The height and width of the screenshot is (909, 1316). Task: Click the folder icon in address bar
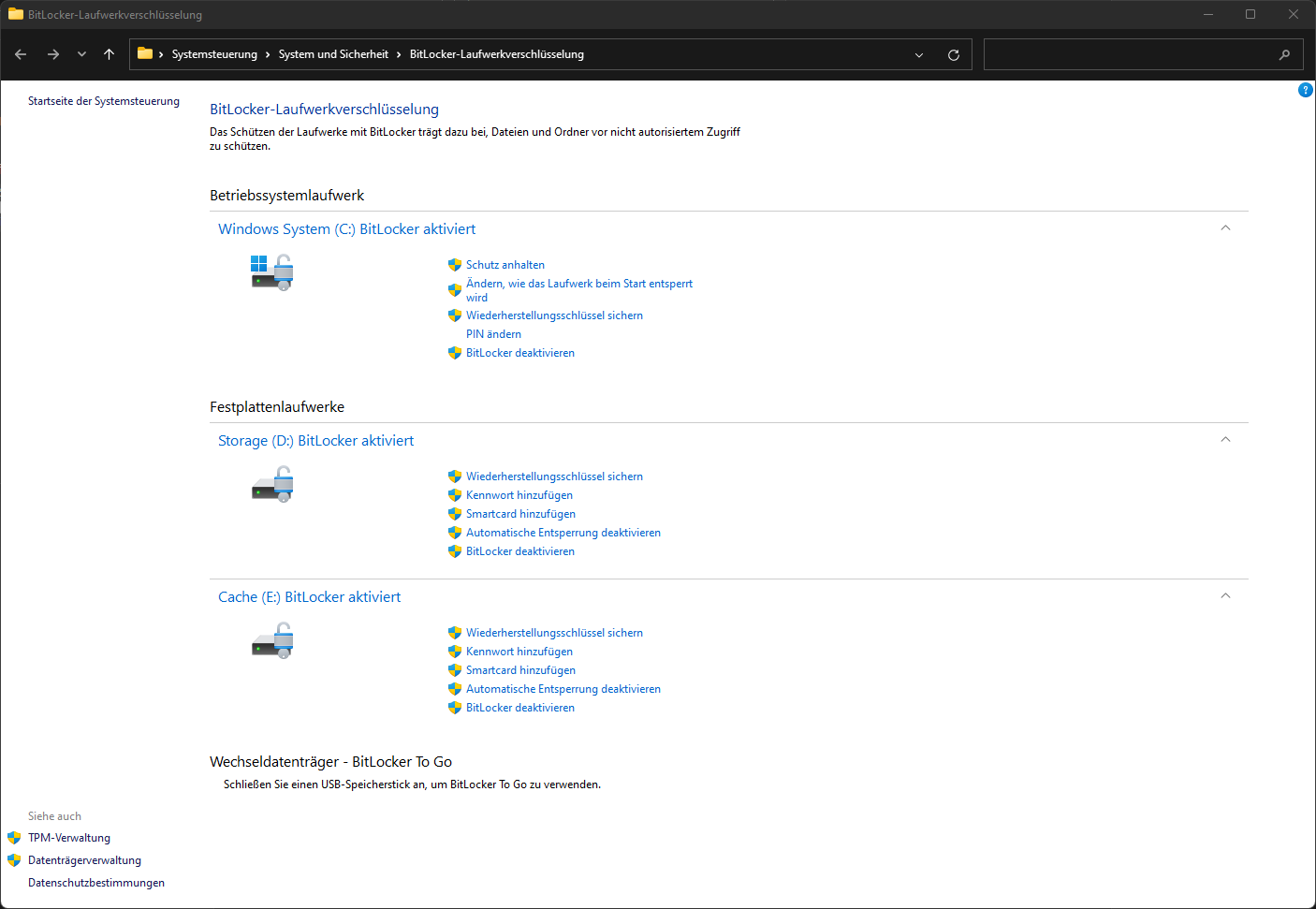(145, 53)
